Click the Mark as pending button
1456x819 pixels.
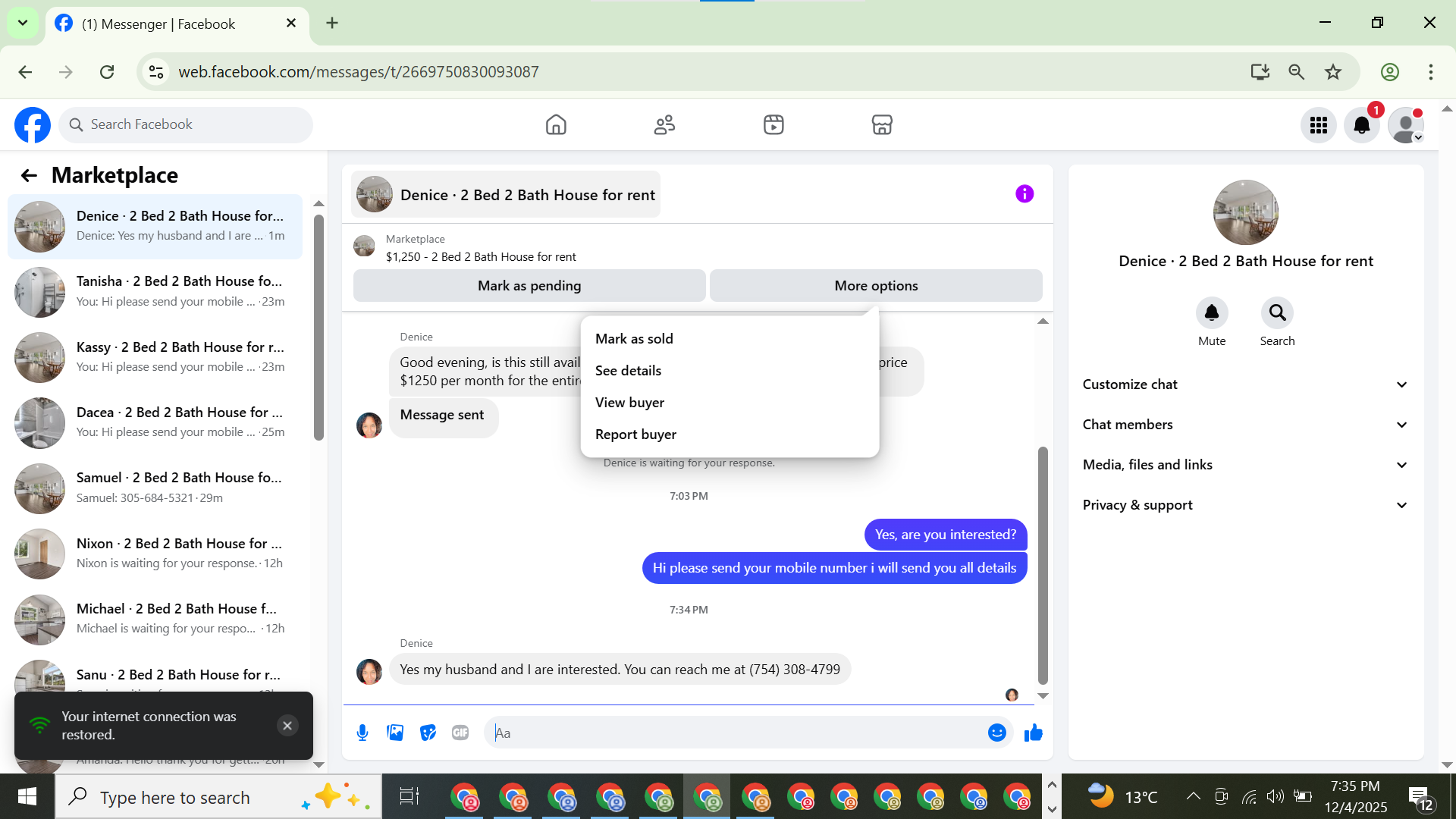pyautogui.click(x=529, y=286)
